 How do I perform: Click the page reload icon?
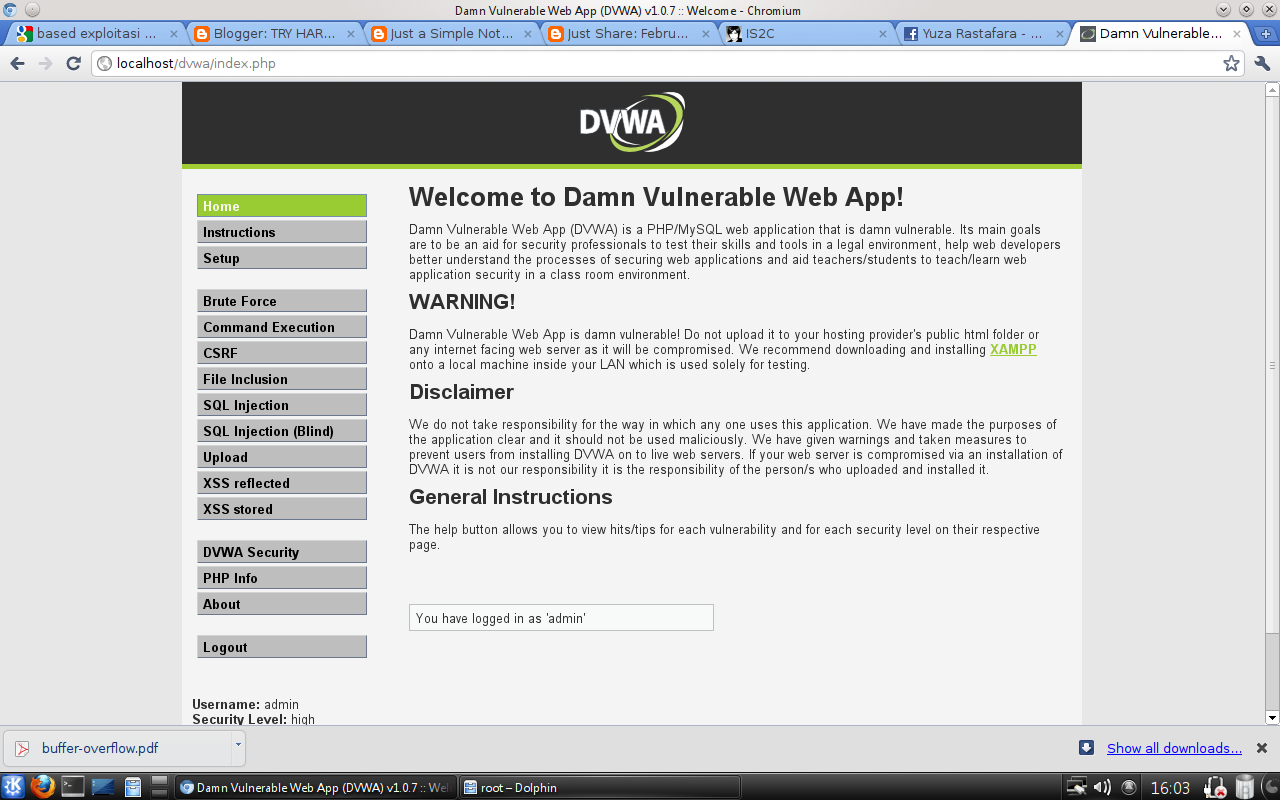click(x=73, y=63)
